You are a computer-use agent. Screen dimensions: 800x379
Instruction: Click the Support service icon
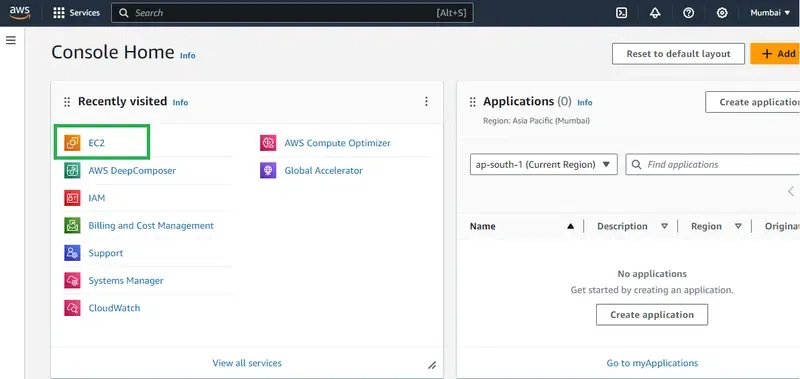pyautogui.click(x=72, y=253)
